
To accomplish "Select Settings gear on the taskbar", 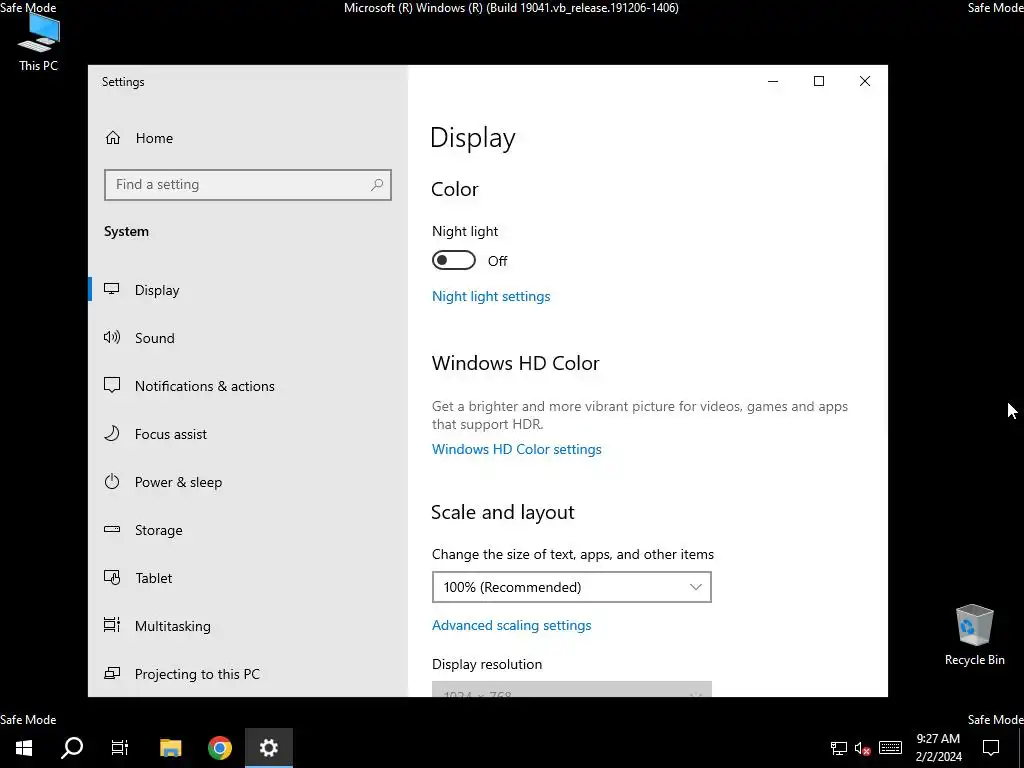I will [268, 748].
